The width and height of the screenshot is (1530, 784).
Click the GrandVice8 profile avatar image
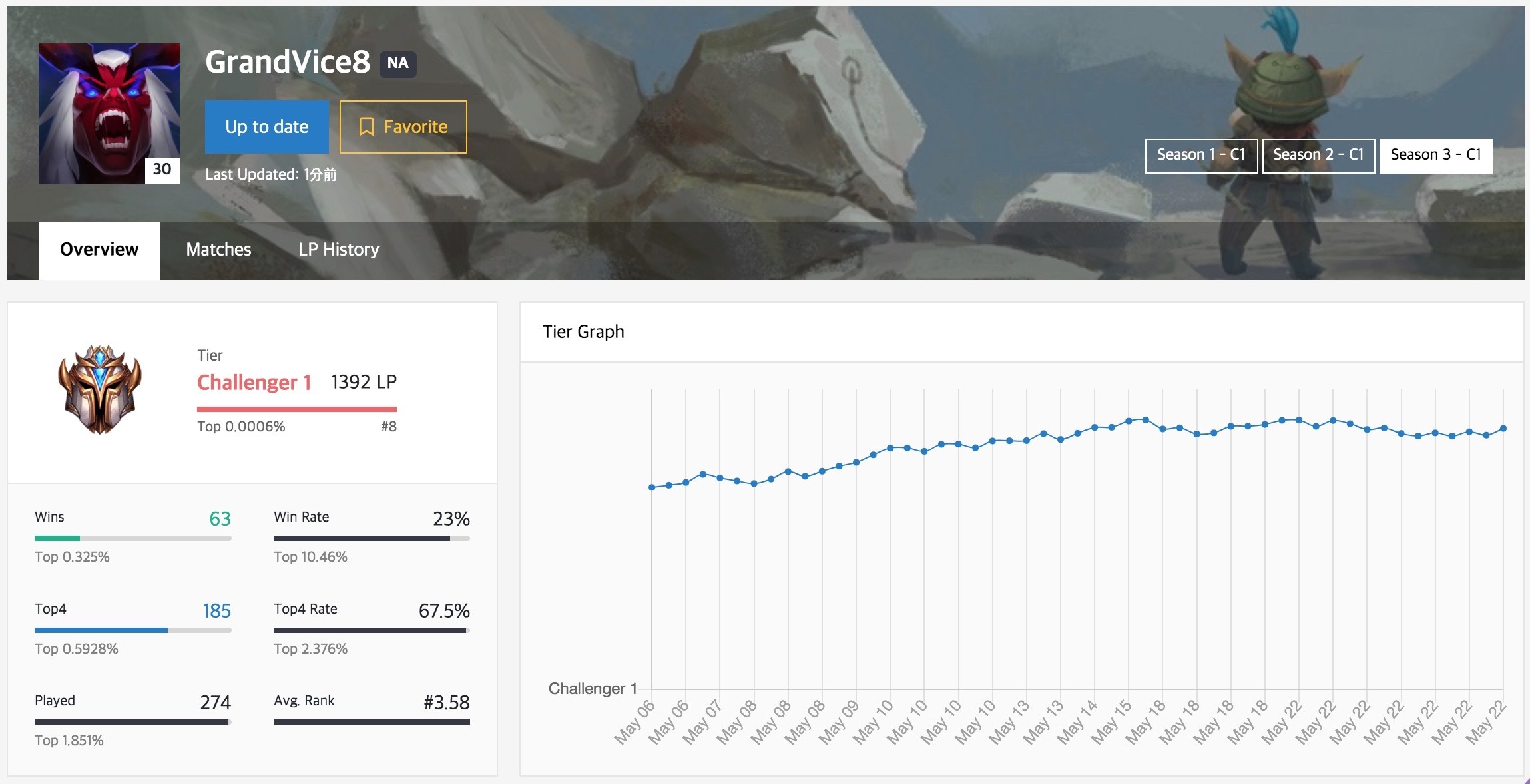(109, 114)
